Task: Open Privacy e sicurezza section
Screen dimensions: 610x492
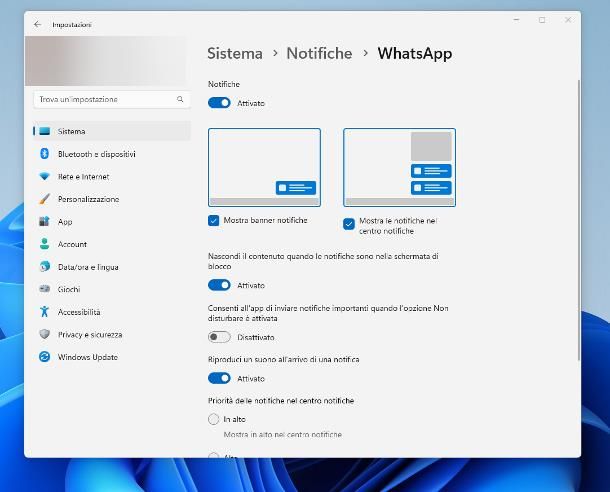Action: pyautogui.click(x=112, y=334)
